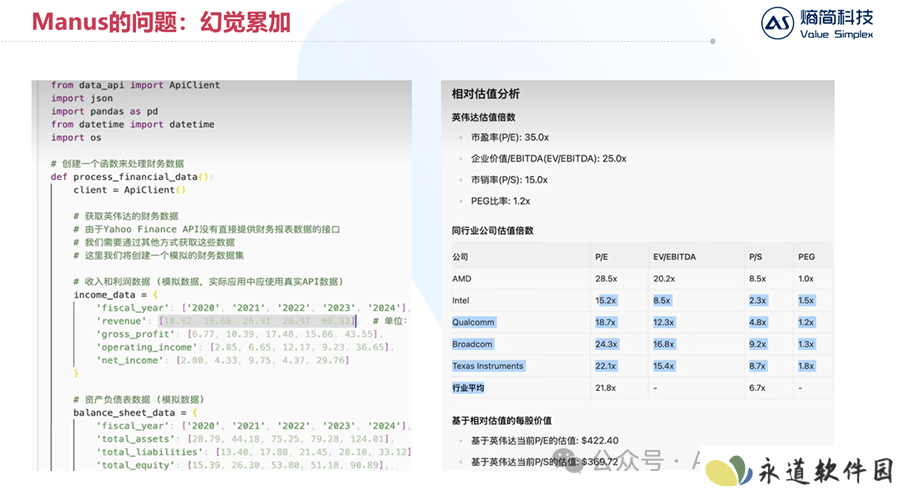Image resolution: width=900 pixels, height=496 pixels.
Task: Click the '英伟达估值倍数' subheading
Action: click(483, 117)
